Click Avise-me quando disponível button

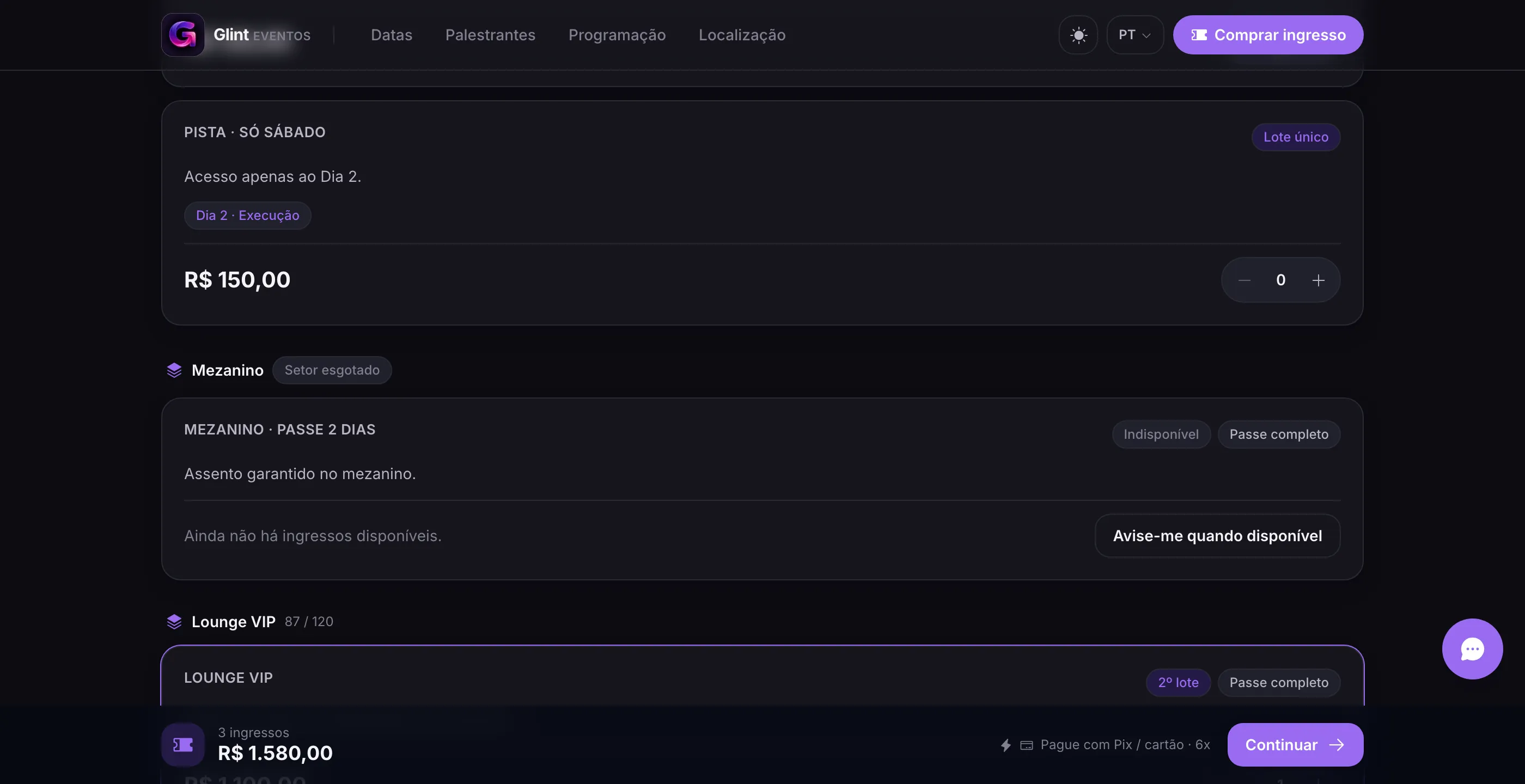pyautogui.click(x=1217, y=536)
